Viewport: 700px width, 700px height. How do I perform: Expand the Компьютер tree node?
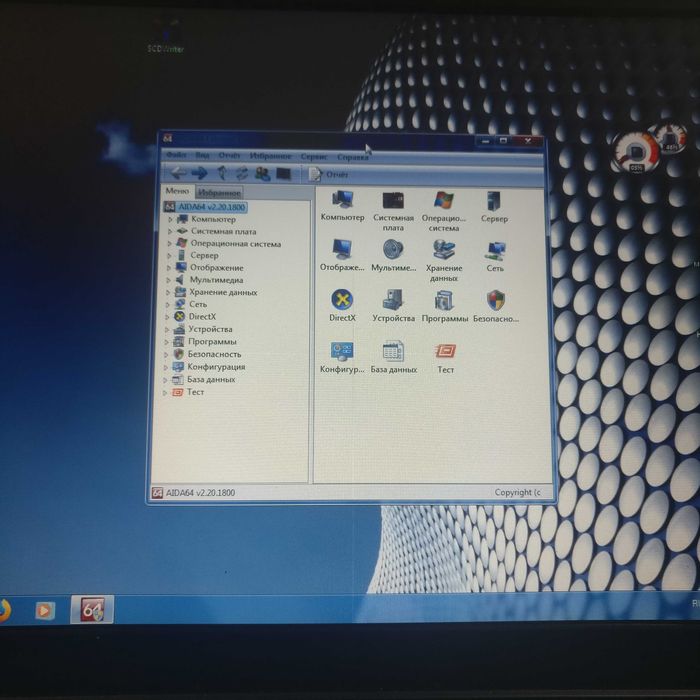coord(170,219)
